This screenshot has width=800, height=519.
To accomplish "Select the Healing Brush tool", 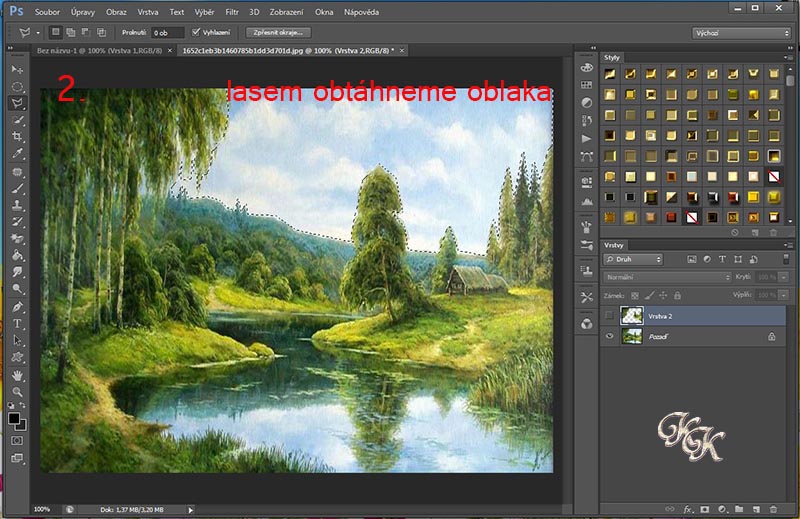I will [x=17, y=171].
